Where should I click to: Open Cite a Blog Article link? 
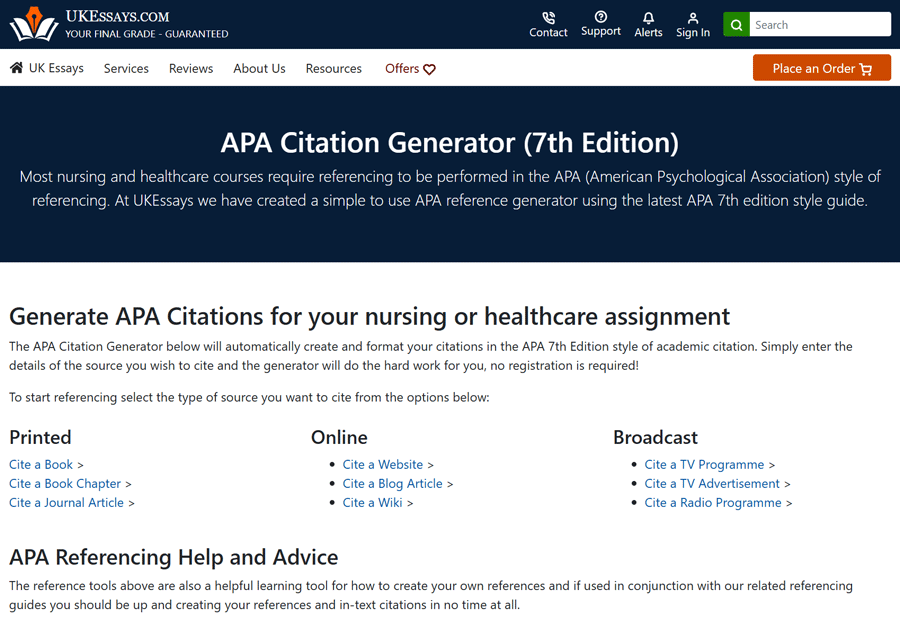click(x=392, y=483)
